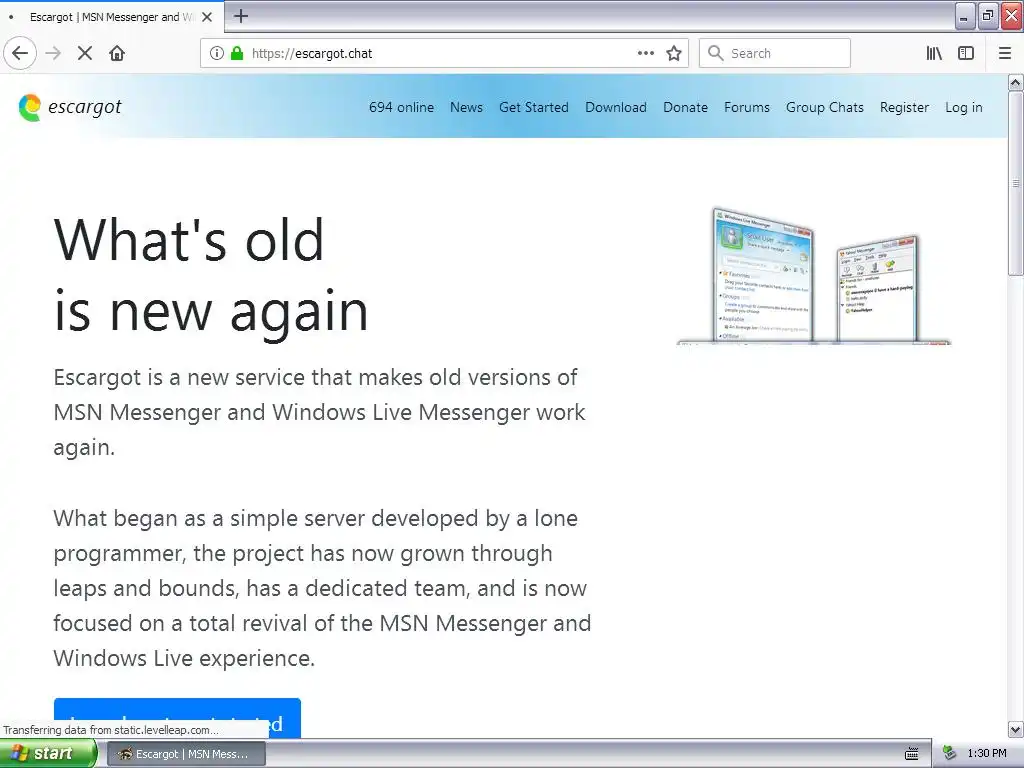Open the Library bookshelf icon
Viewport: 1024px width, 768px height.
click(x=934, y=53)
